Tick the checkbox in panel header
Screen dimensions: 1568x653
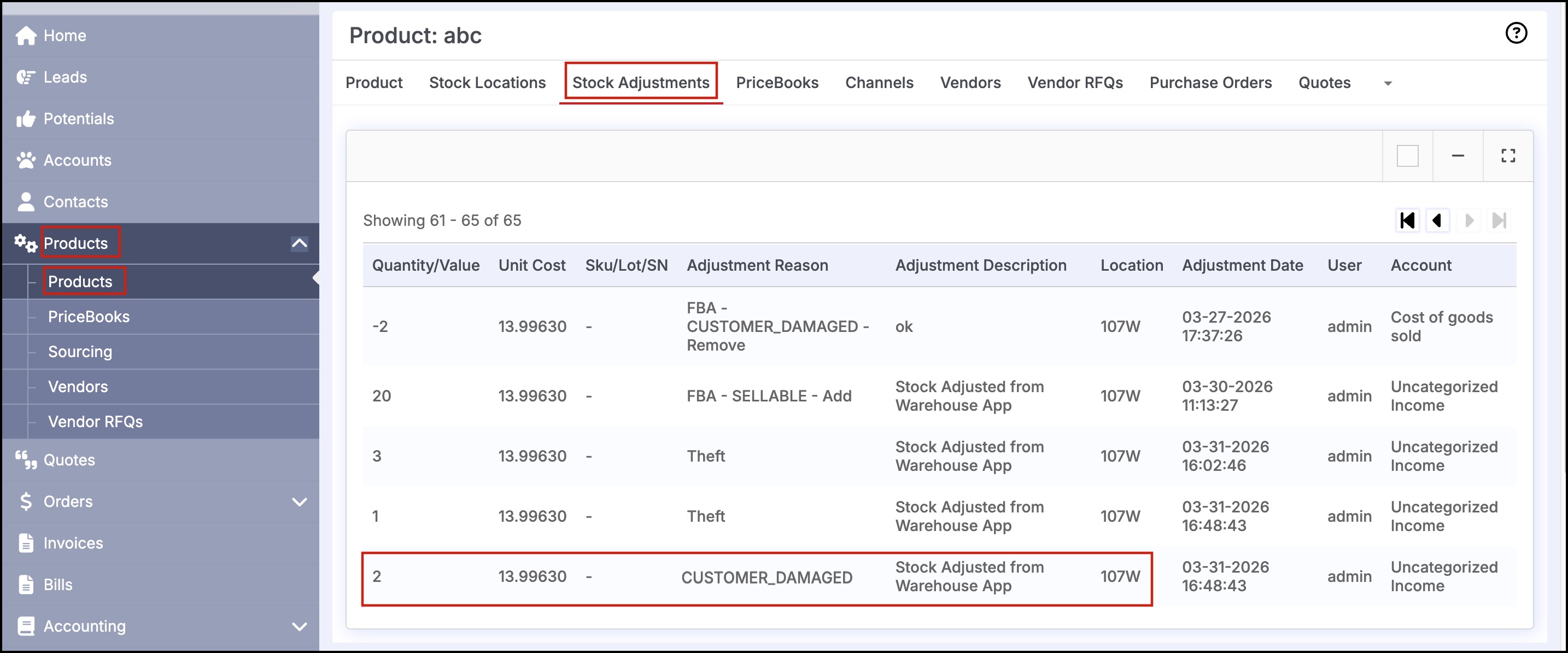click(x=1407, y=156)
